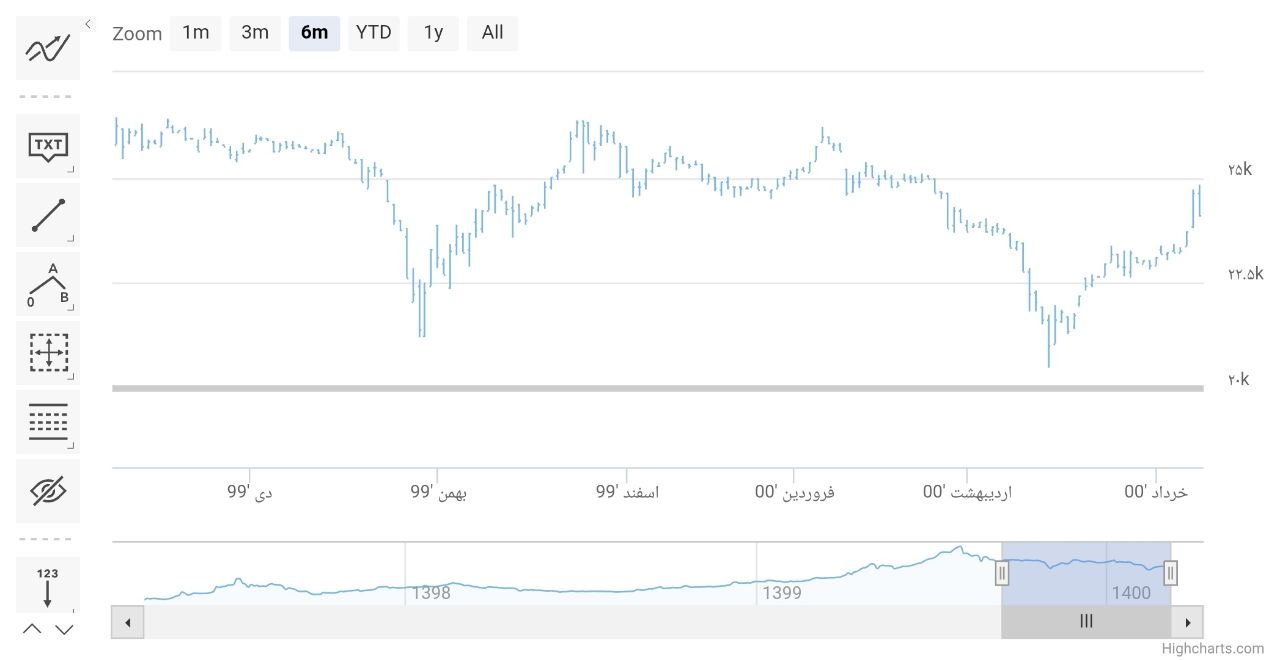Toggle annotations visibility eye icon
The width and height of the screenshot is (1280, 660).
[x=48, y=490]
